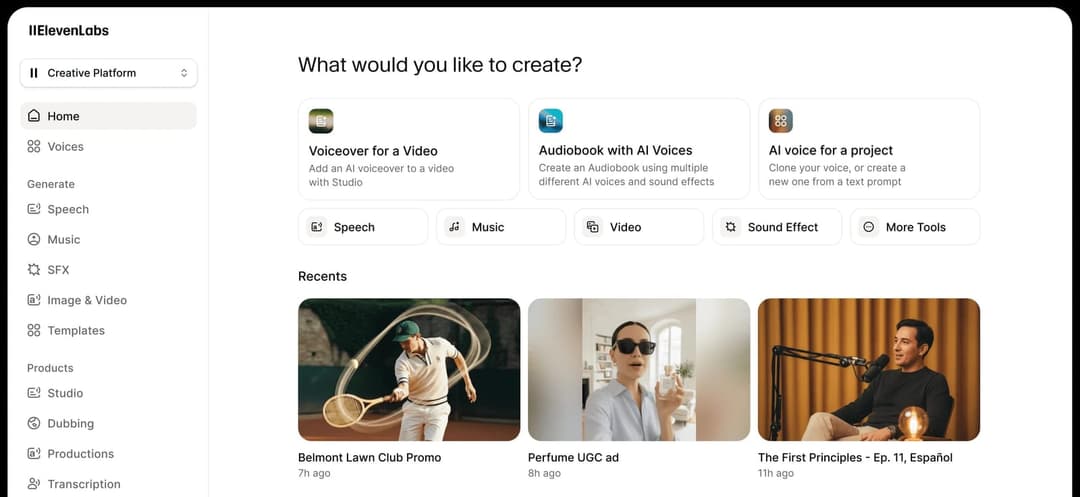Viewport: 1080px width, 497px height.
Task: Open the Voices icon in sidebar
Action: pos(34,146)
